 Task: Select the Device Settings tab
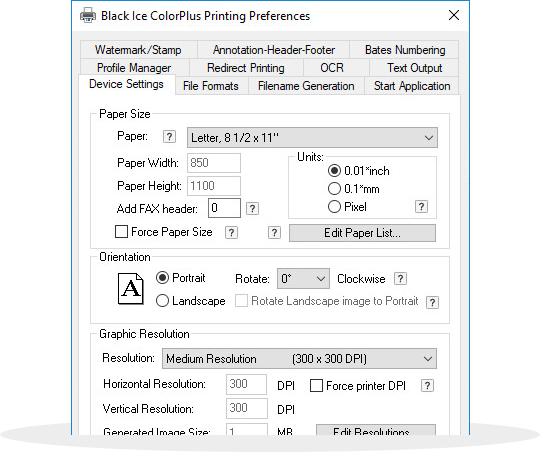[126, 84]
